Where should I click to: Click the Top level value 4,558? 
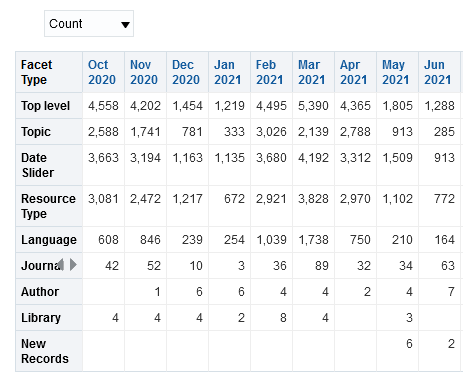click(103, 106)
